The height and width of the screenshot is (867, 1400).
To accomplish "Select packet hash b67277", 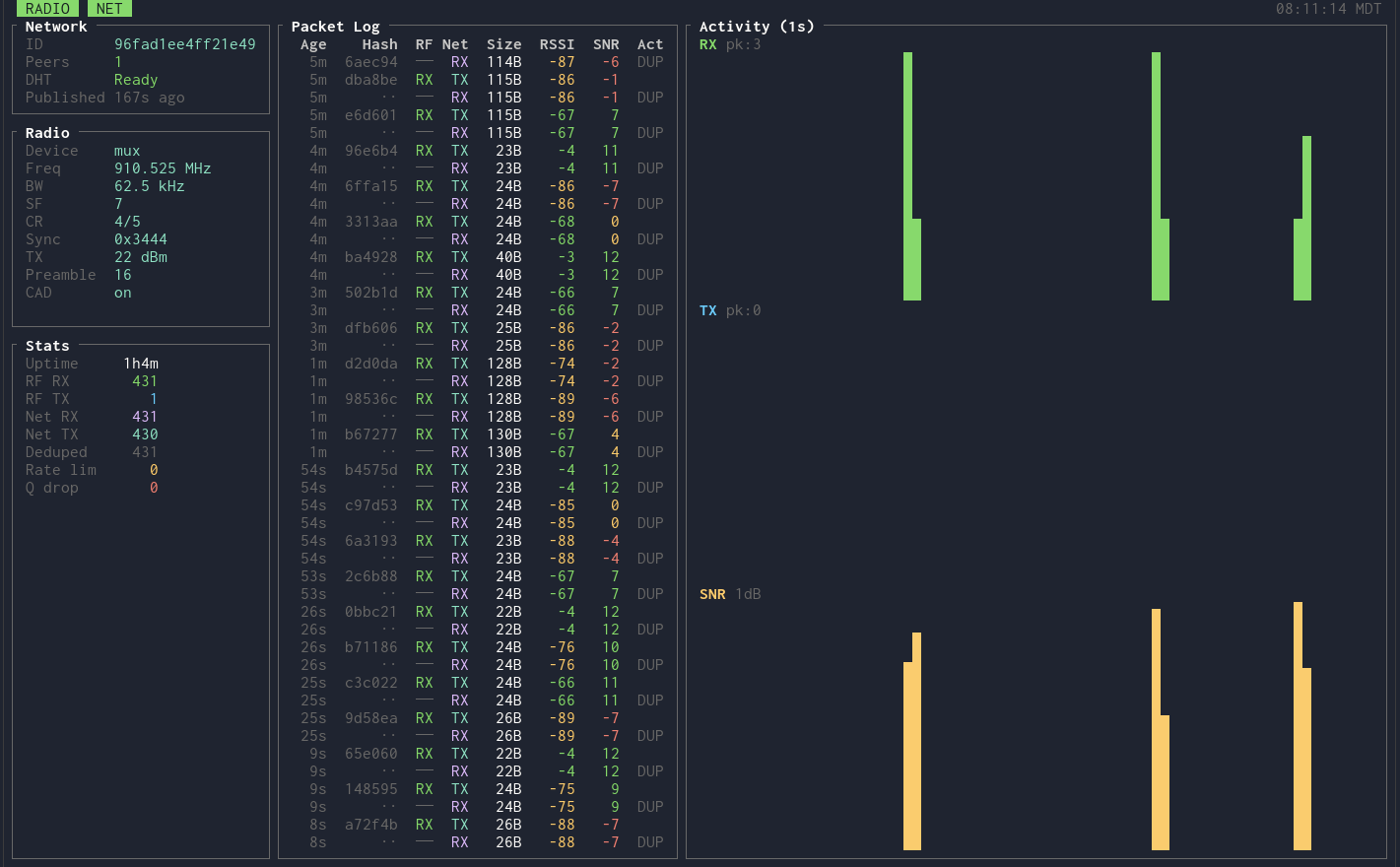I will [x=371, y=434].
